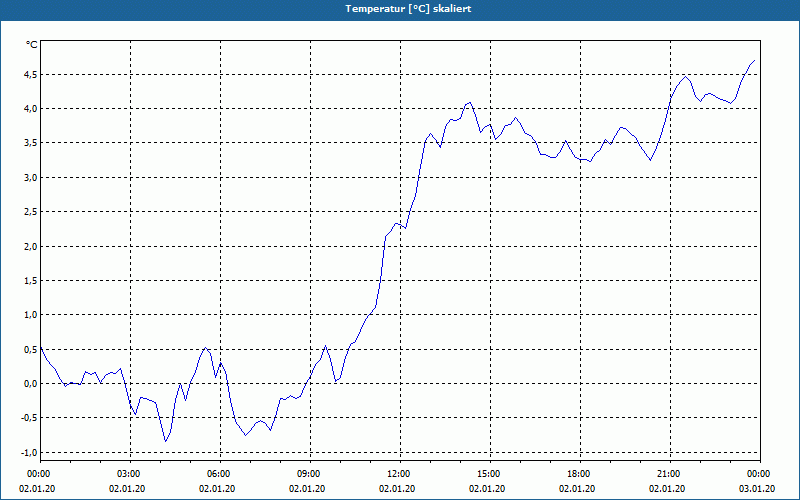Click the 09:00 time label

310,474
